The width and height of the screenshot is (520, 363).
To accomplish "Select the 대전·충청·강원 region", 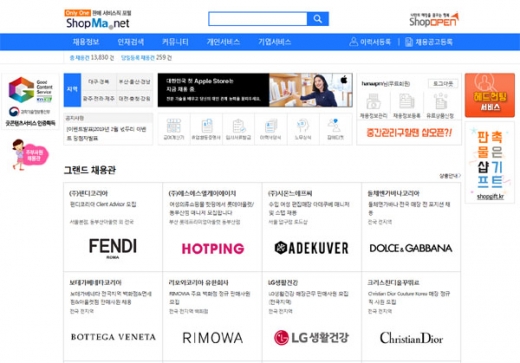I will [x=135, y=99].
